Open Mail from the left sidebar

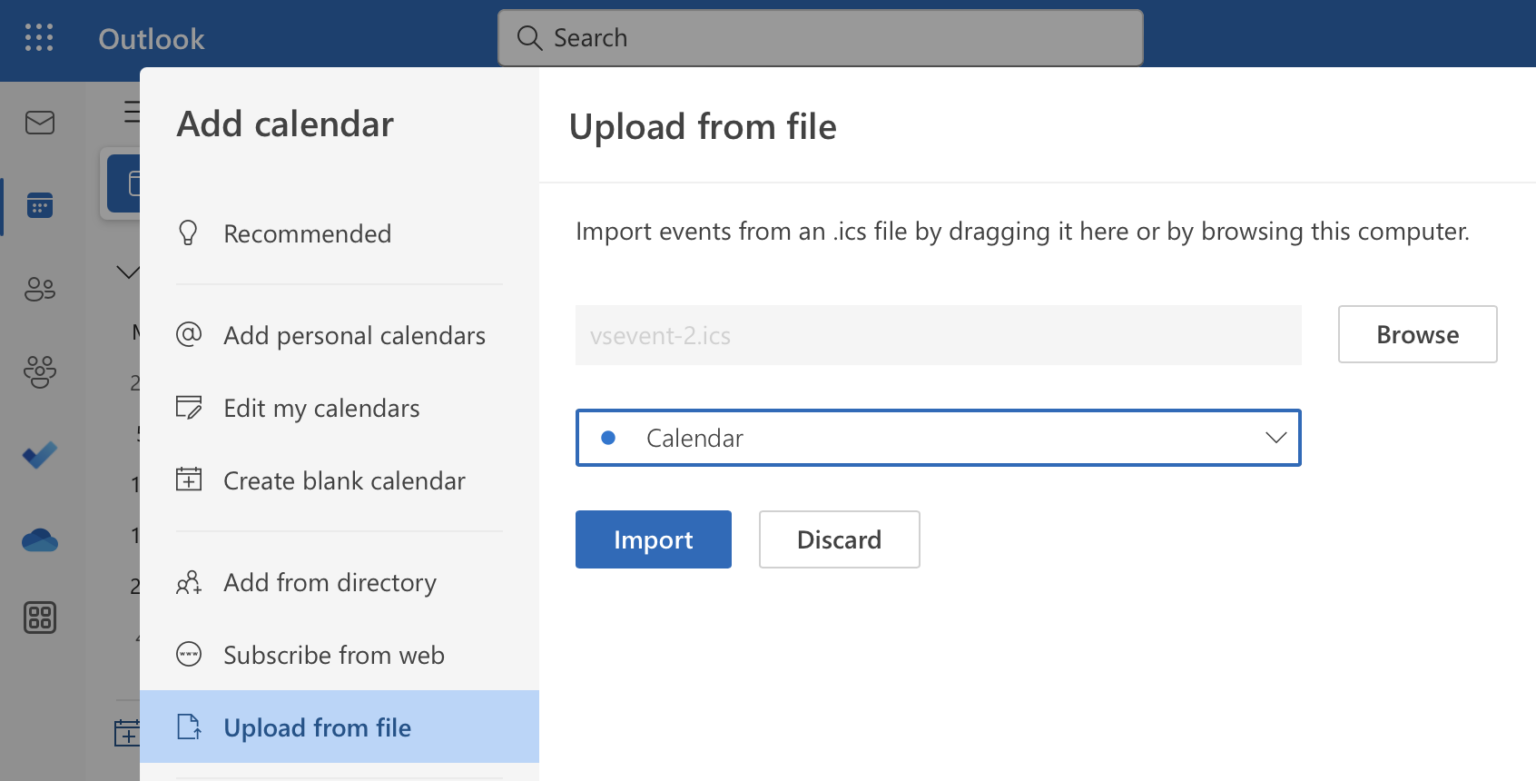pyautogui.click(x=39, y=123)
